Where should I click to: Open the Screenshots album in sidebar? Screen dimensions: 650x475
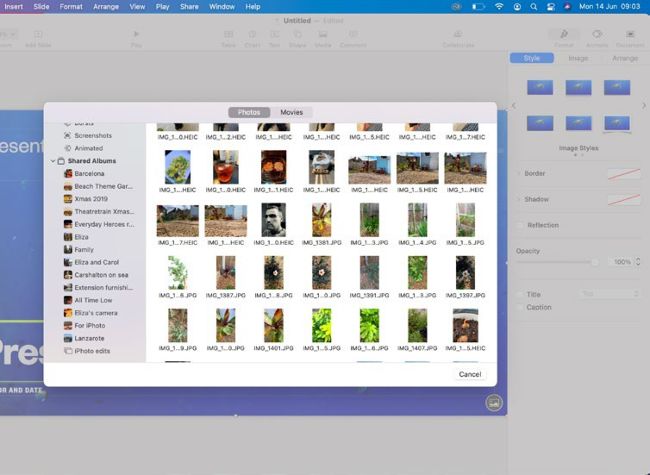[x=92, y=135]
